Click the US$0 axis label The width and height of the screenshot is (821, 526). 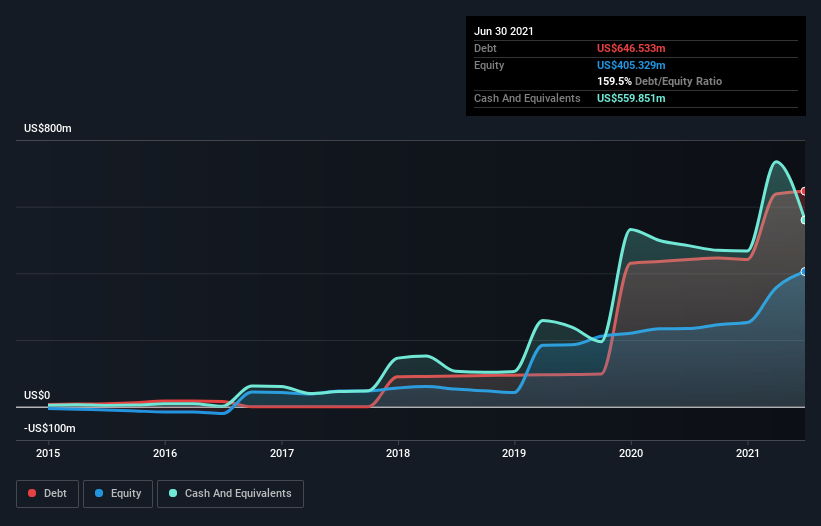point(37,395)
